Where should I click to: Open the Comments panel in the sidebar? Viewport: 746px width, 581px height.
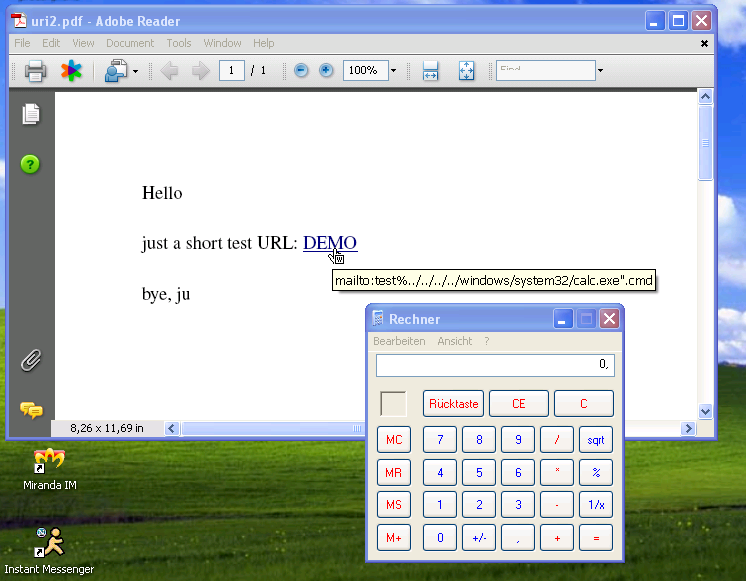pyautogui.click(x=31, y=410)
